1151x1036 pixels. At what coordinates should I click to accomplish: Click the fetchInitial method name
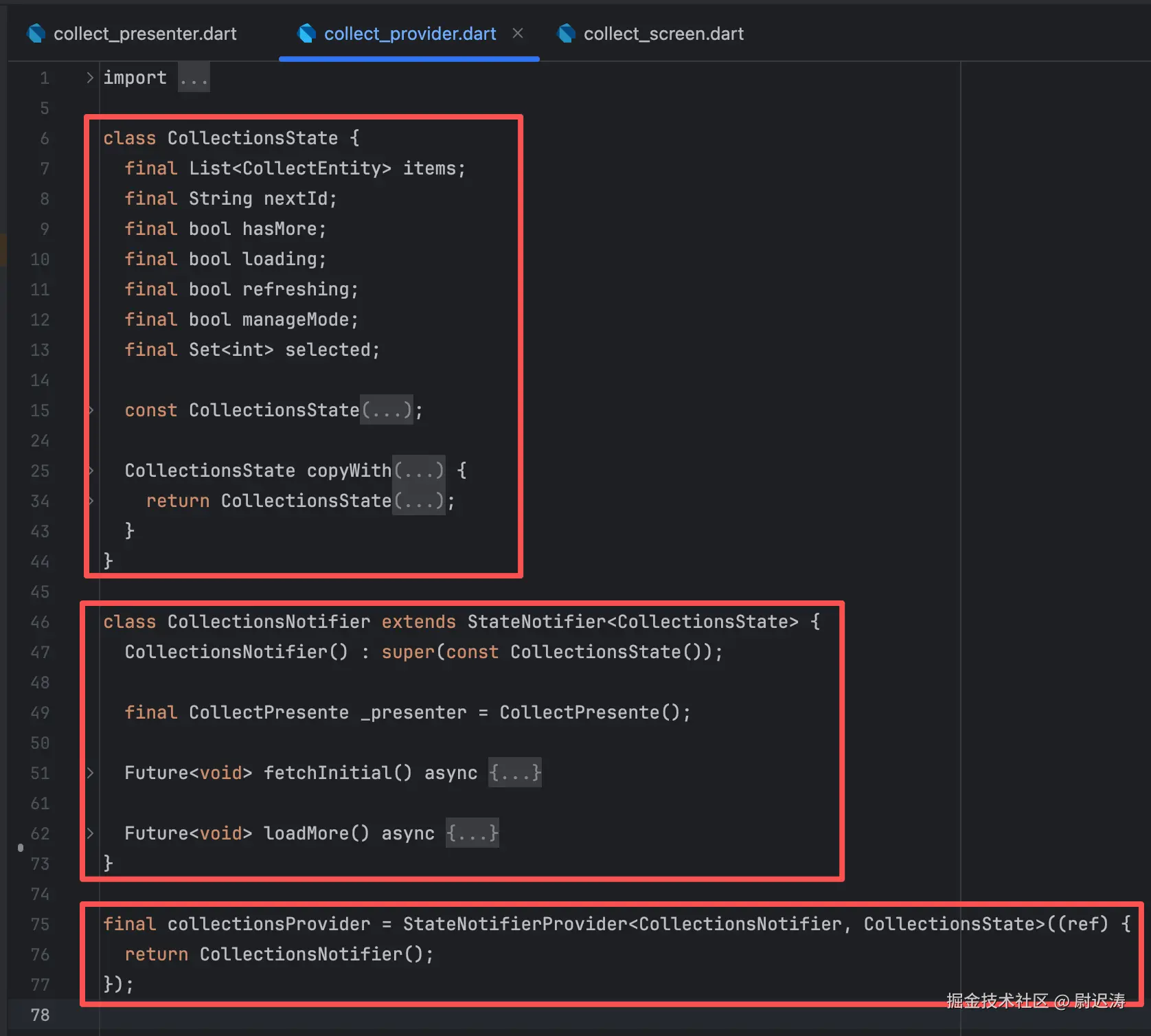point(328,773)
